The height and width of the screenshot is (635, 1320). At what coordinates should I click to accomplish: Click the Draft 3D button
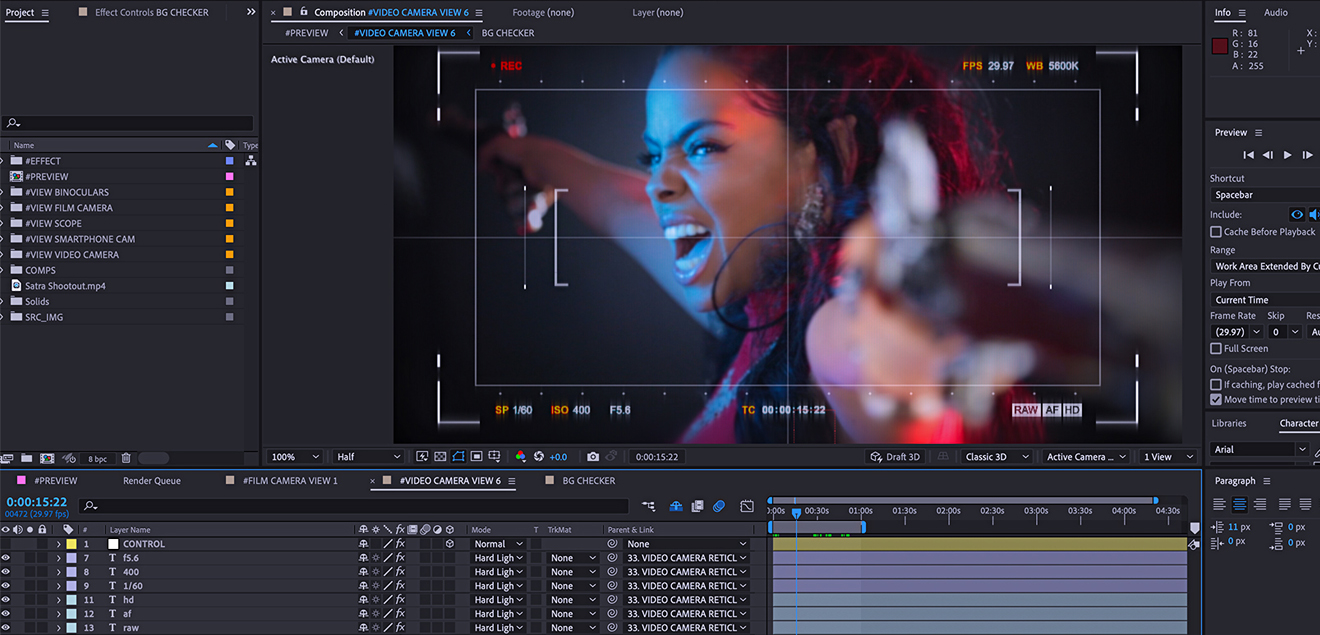point(895,457)
